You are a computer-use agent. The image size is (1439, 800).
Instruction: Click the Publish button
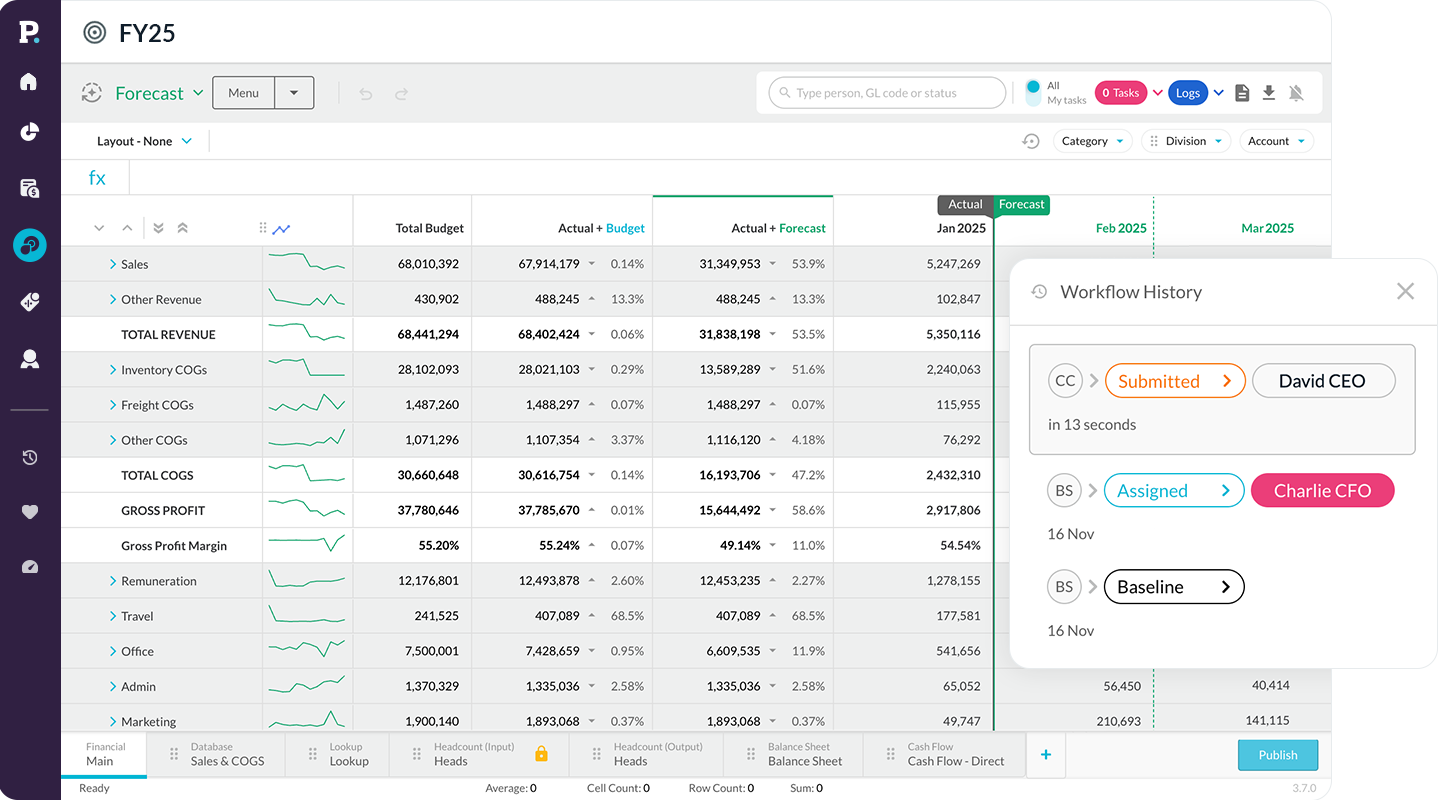(x=1277, y=755)
